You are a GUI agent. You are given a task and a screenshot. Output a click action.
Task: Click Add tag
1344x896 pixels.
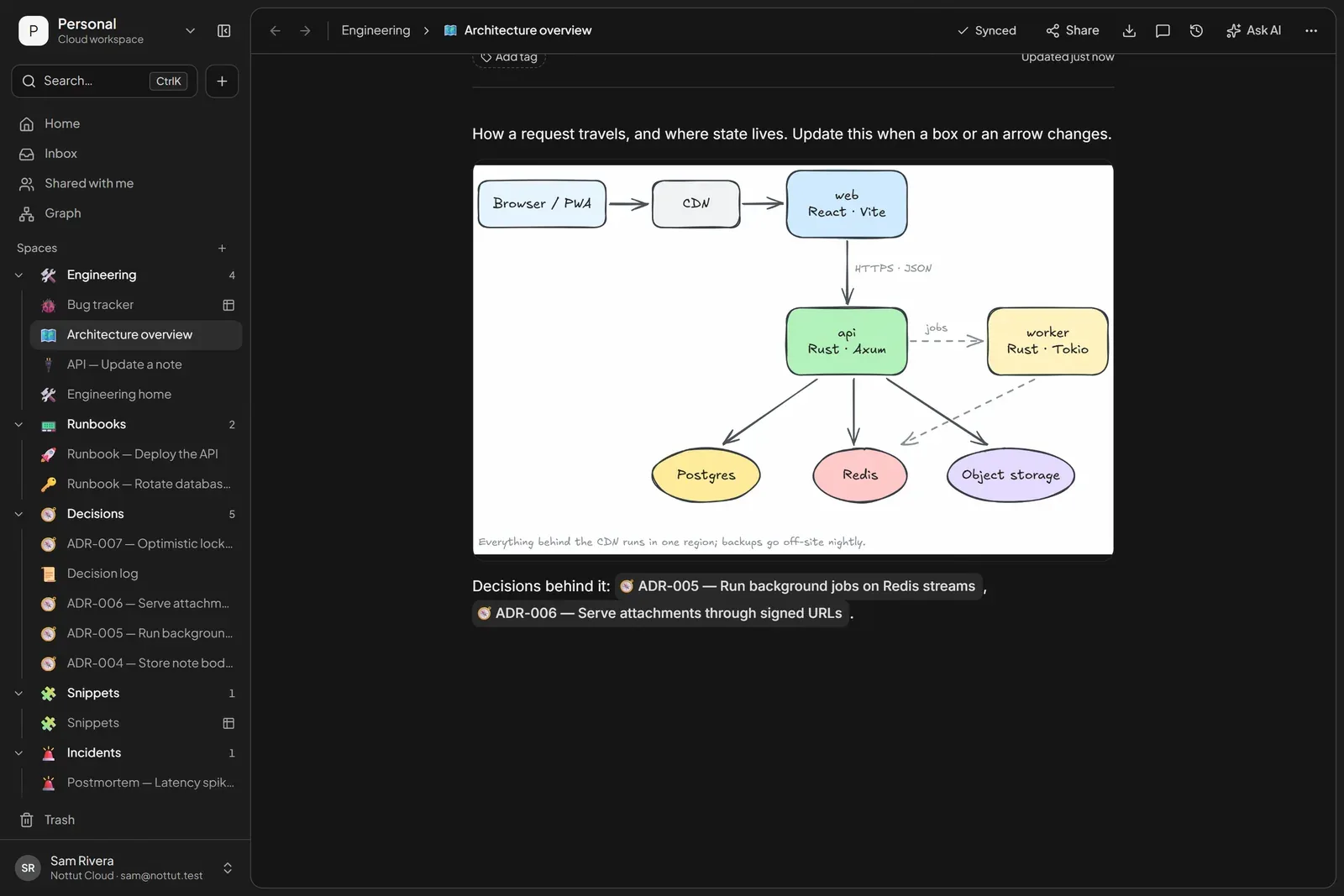click(509, 57)
